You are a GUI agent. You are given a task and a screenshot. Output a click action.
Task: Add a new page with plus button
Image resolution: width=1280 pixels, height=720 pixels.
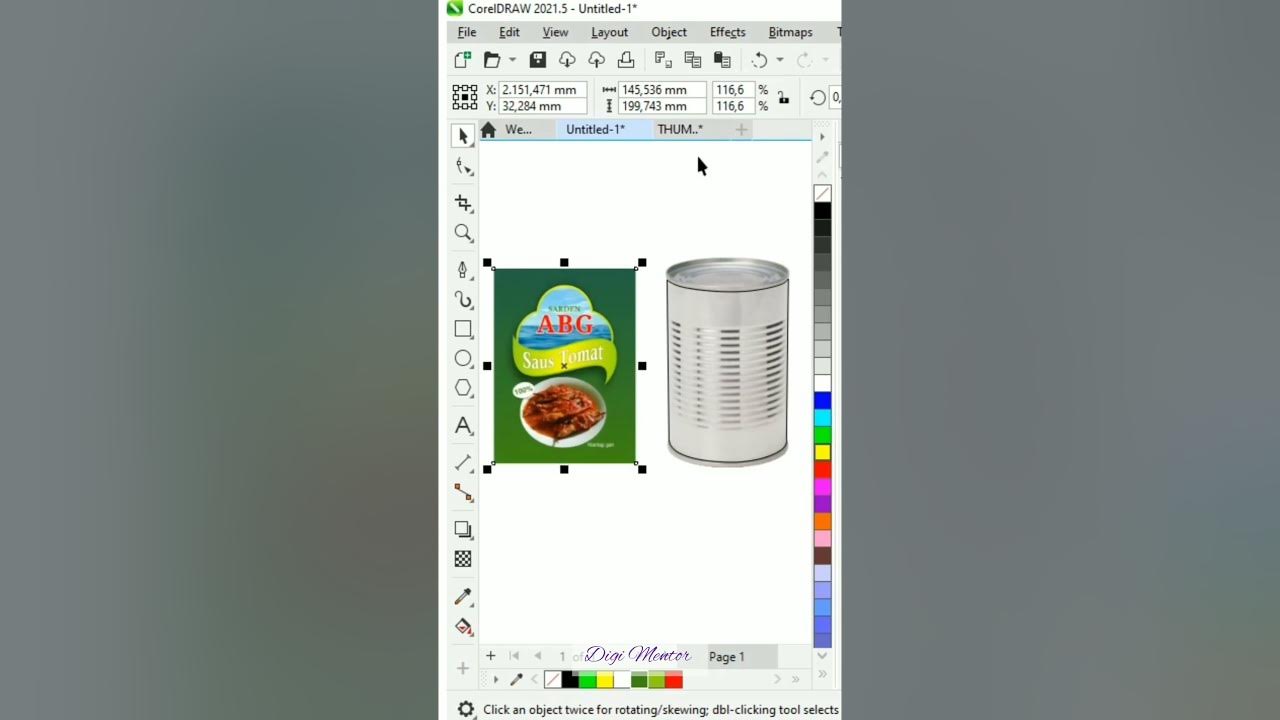(x=490, y=656)
